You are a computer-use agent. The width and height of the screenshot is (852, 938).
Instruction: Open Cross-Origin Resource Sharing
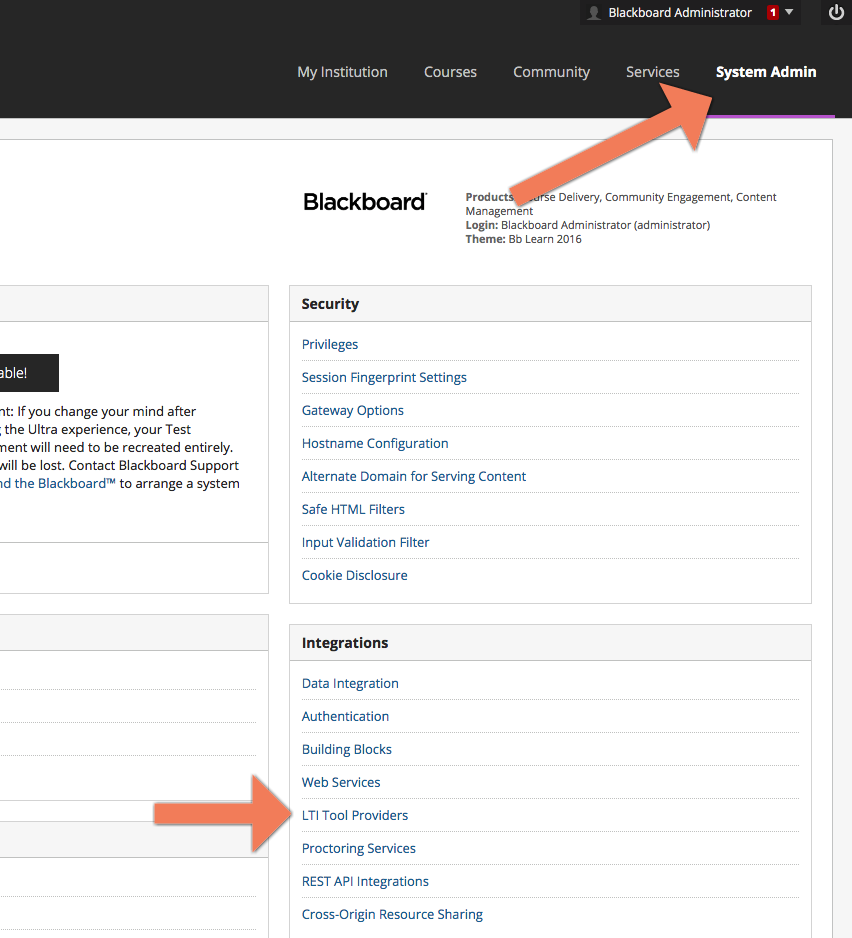pyautogui.click(x=392, y=914)
